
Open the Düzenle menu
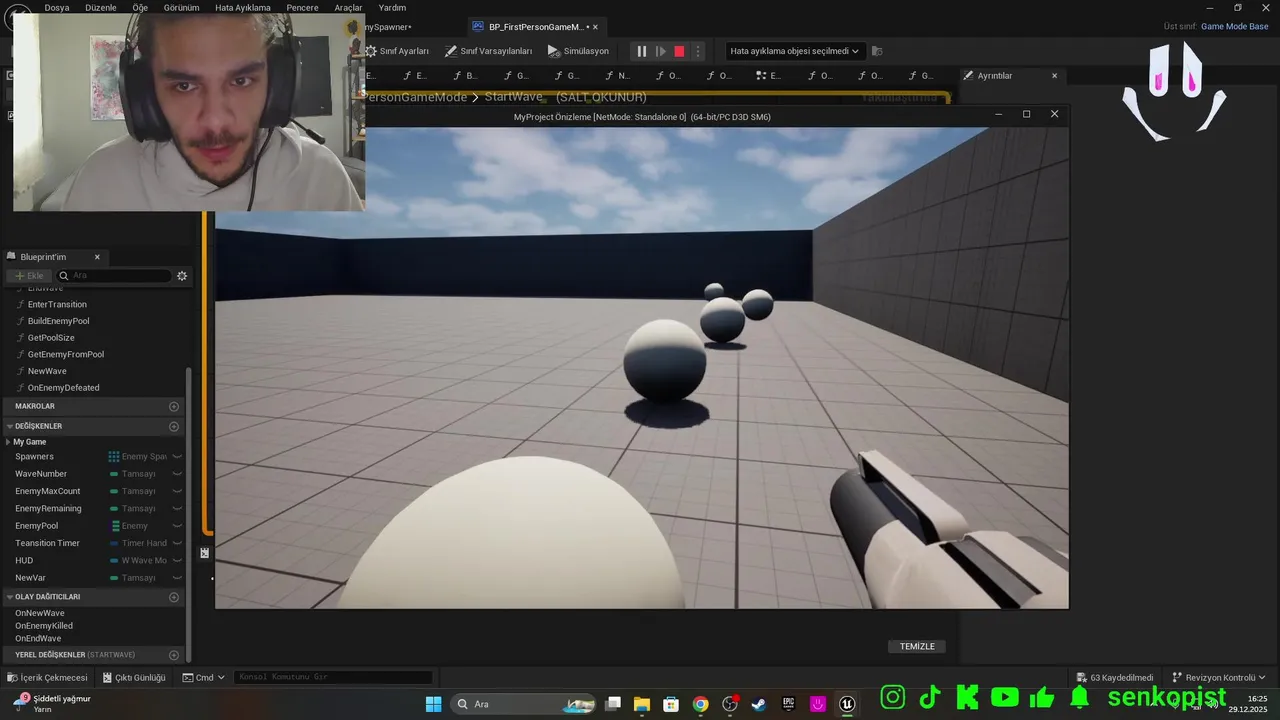pyautogui.click(x=101, y=7)
